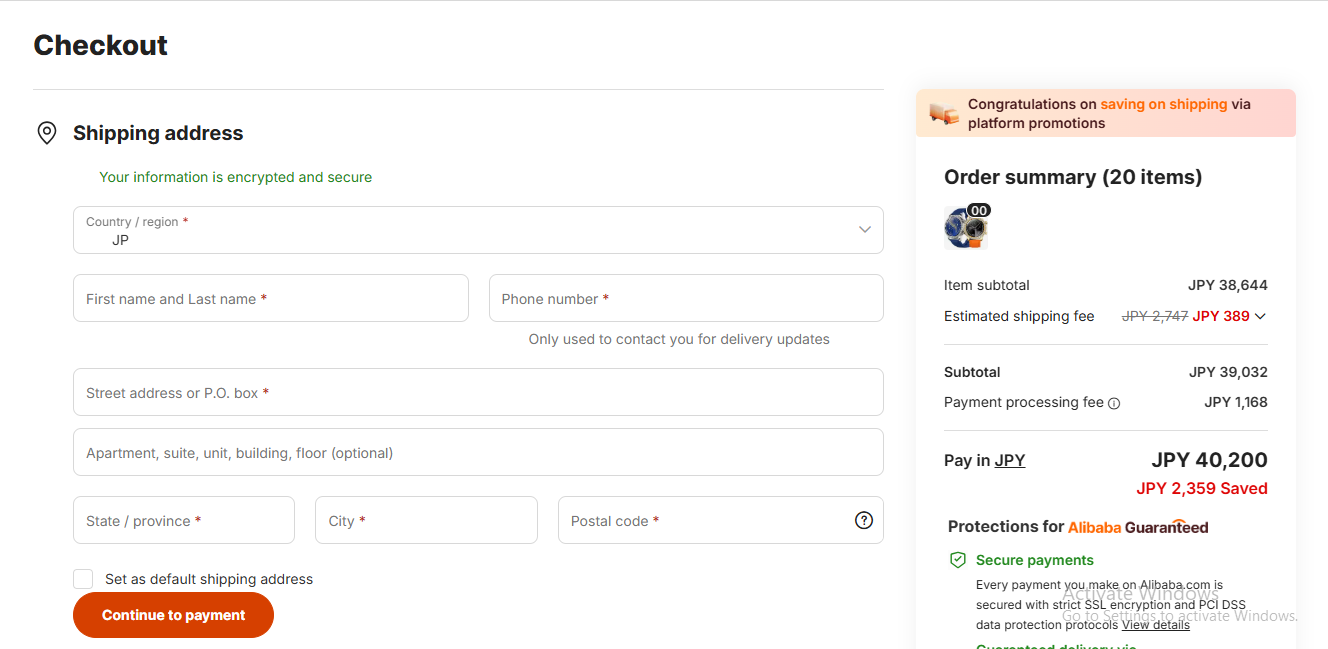1328x649 pixels.
Task: Click the Checkout page heading
Action: 100,45
